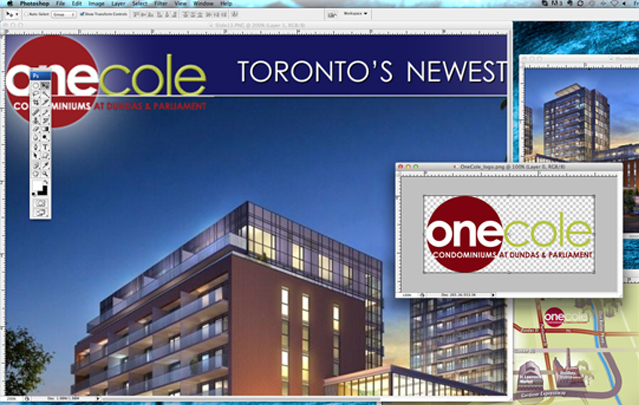Click the black background color swatch
Viewport: 639px width, 405px height.
coord(44,191)
